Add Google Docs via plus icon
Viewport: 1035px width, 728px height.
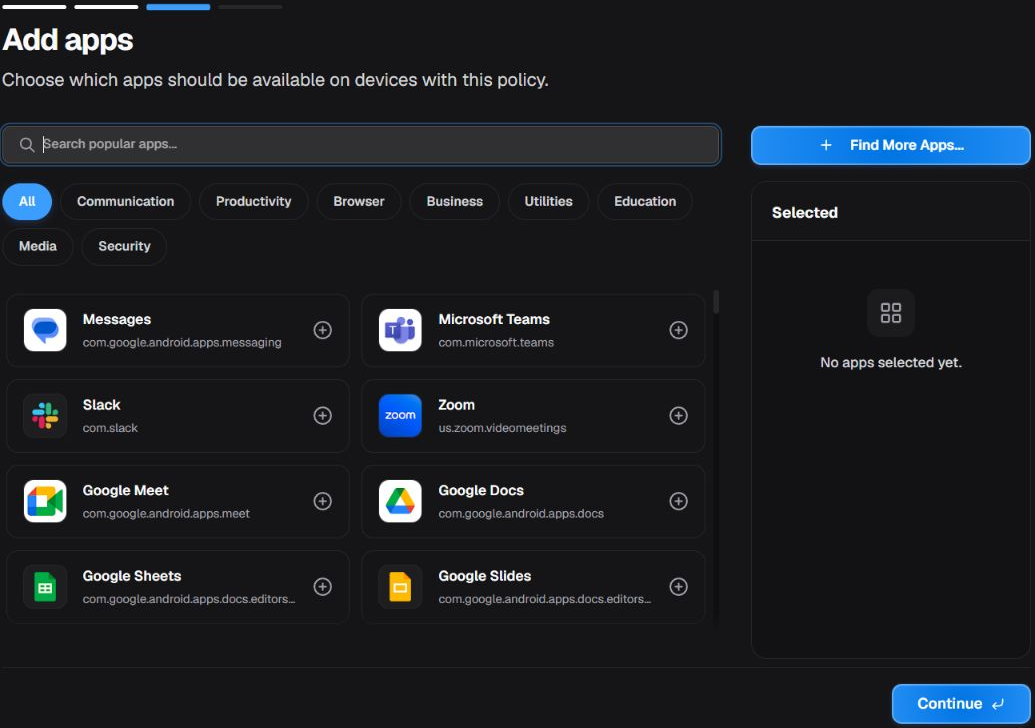pos(678,501)
